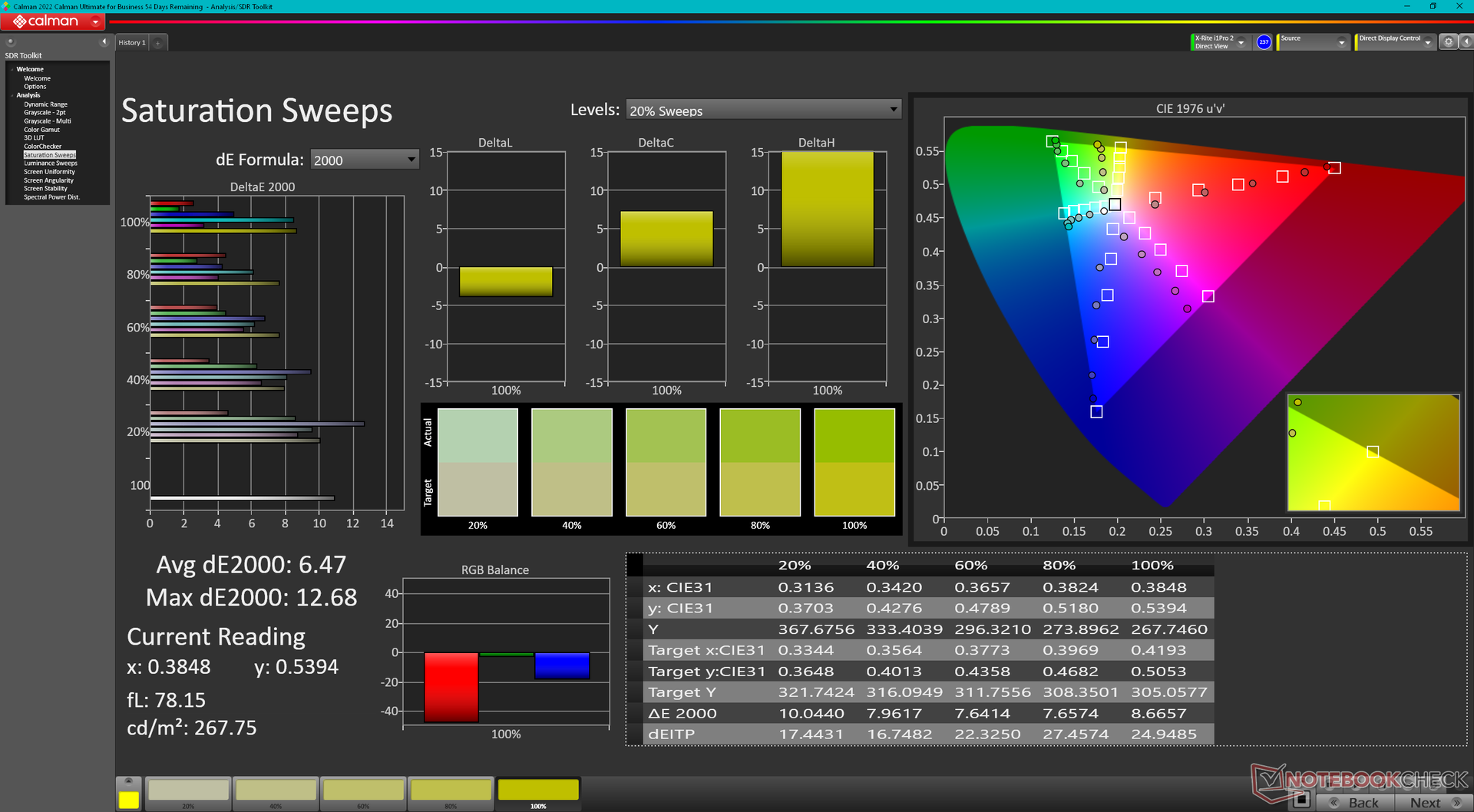This screenshot has width=1474, height=812.
Task: Click the blue 237 meter mode circle
Action: coord(1264,42)
